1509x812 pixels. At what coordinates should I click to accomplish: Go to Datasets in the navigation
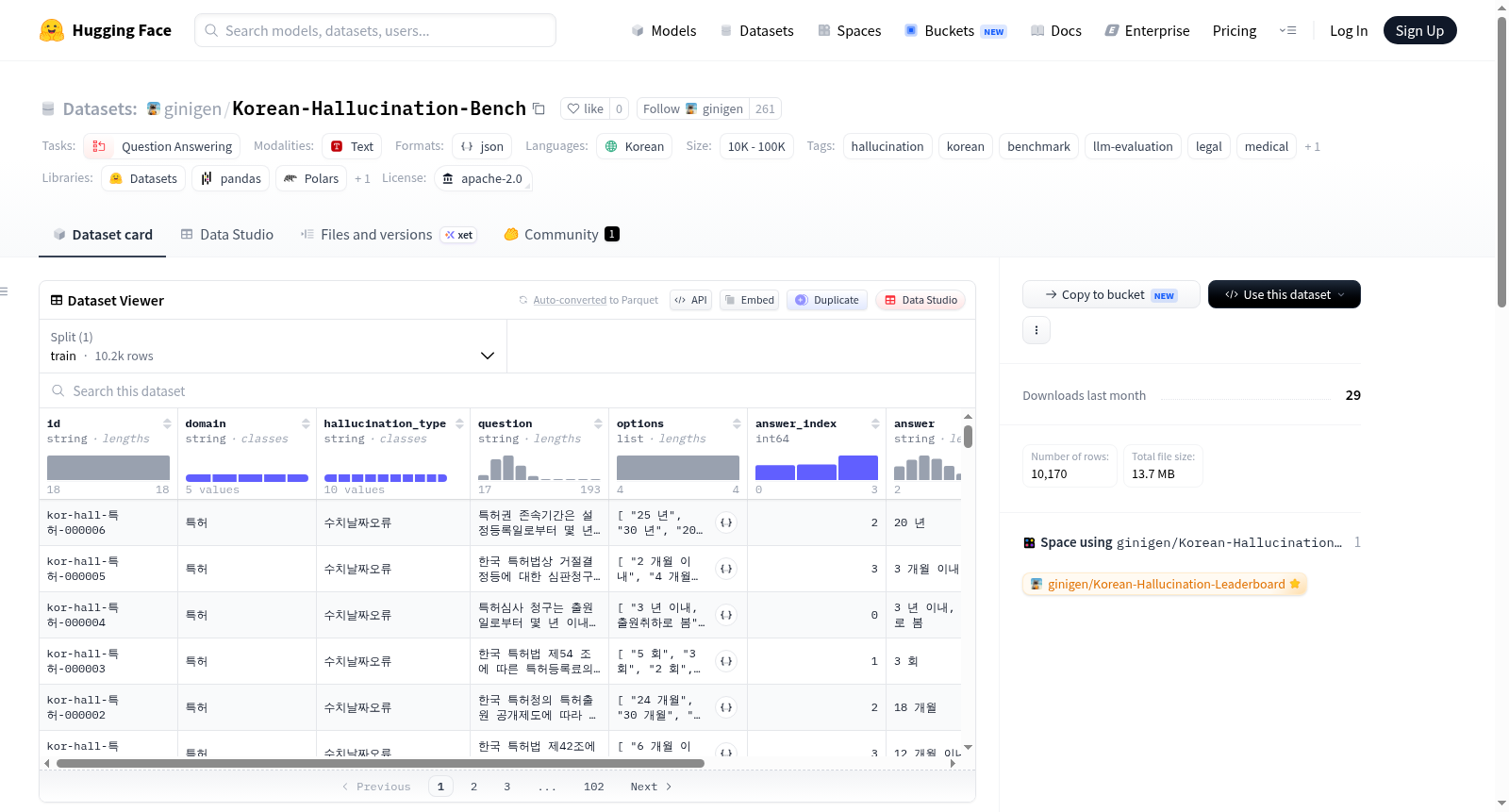(757, 30)
